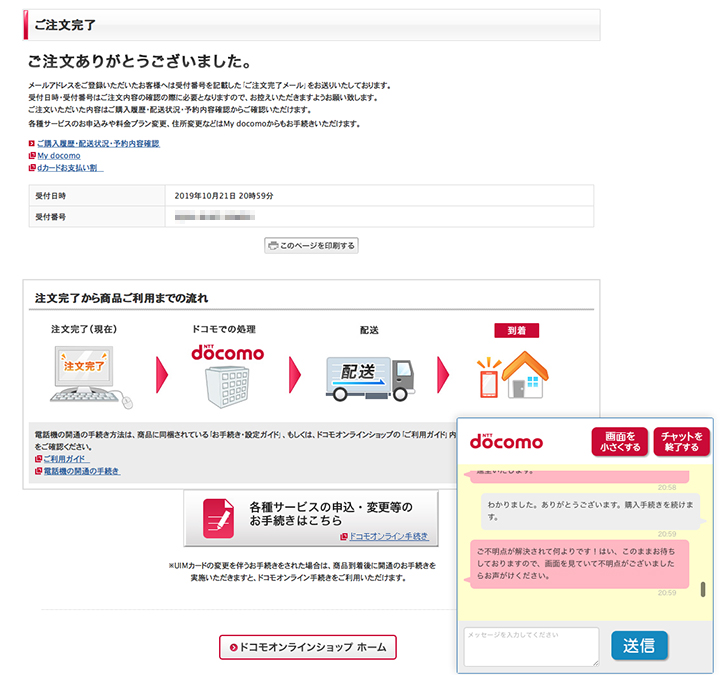Viewport: 720px width, 675px height.
Task: Click the arrow icon before ご購入履歴 link
Action: point(32,144)
